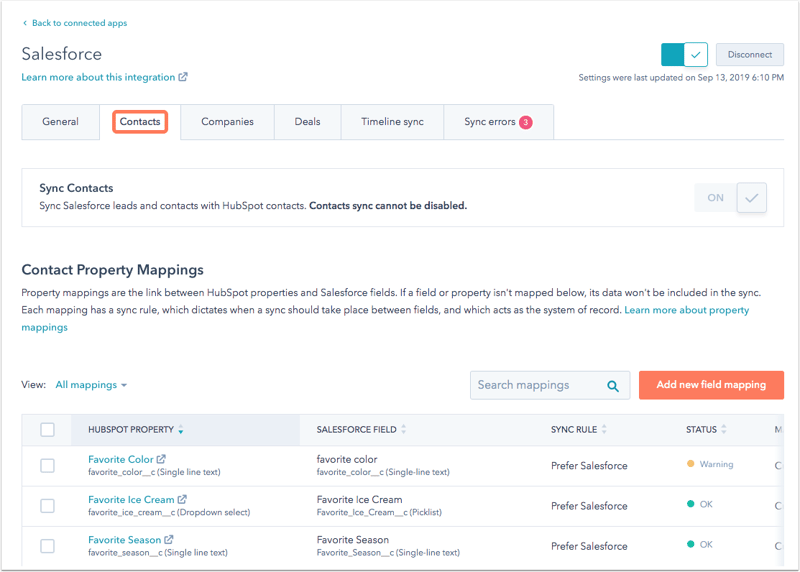
Task: Check the select-all mappings checkbox
Action: point(47,430)
